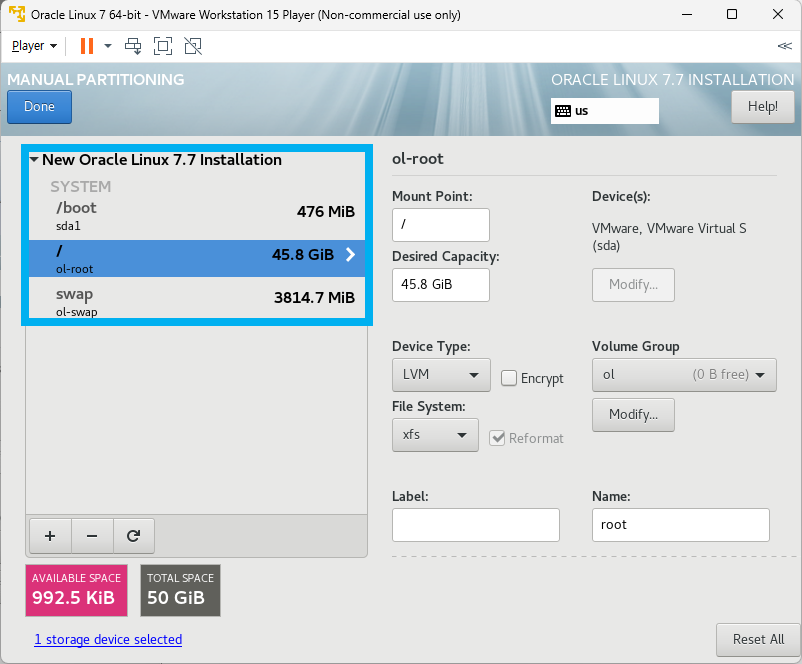This screenshot has width=802, height=664.
Task: Maximize the VMware Player window
Action: (x=732, y=14)
